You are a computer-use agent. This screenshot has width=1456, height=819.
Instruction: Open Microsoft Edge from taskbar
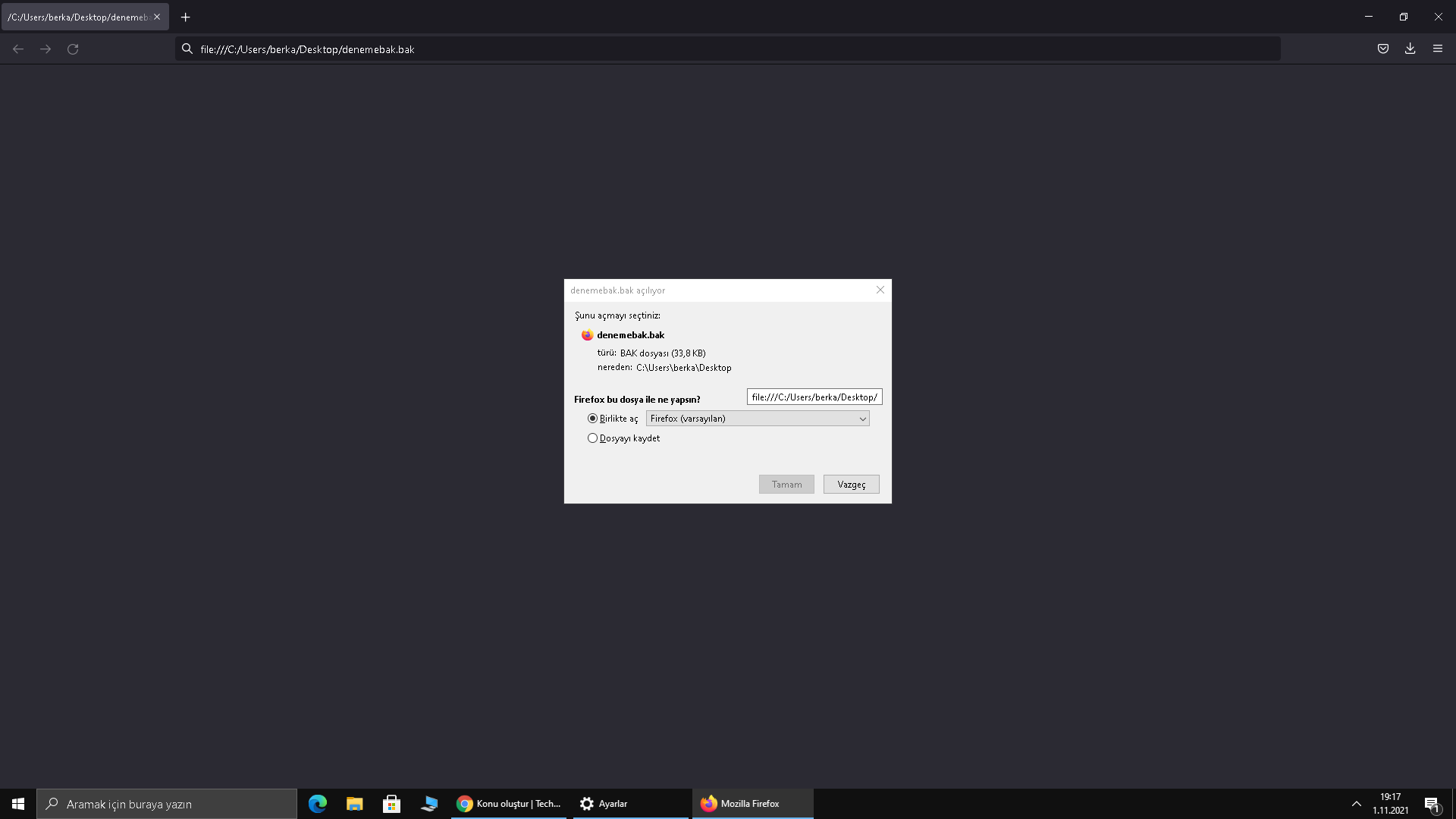318,803
